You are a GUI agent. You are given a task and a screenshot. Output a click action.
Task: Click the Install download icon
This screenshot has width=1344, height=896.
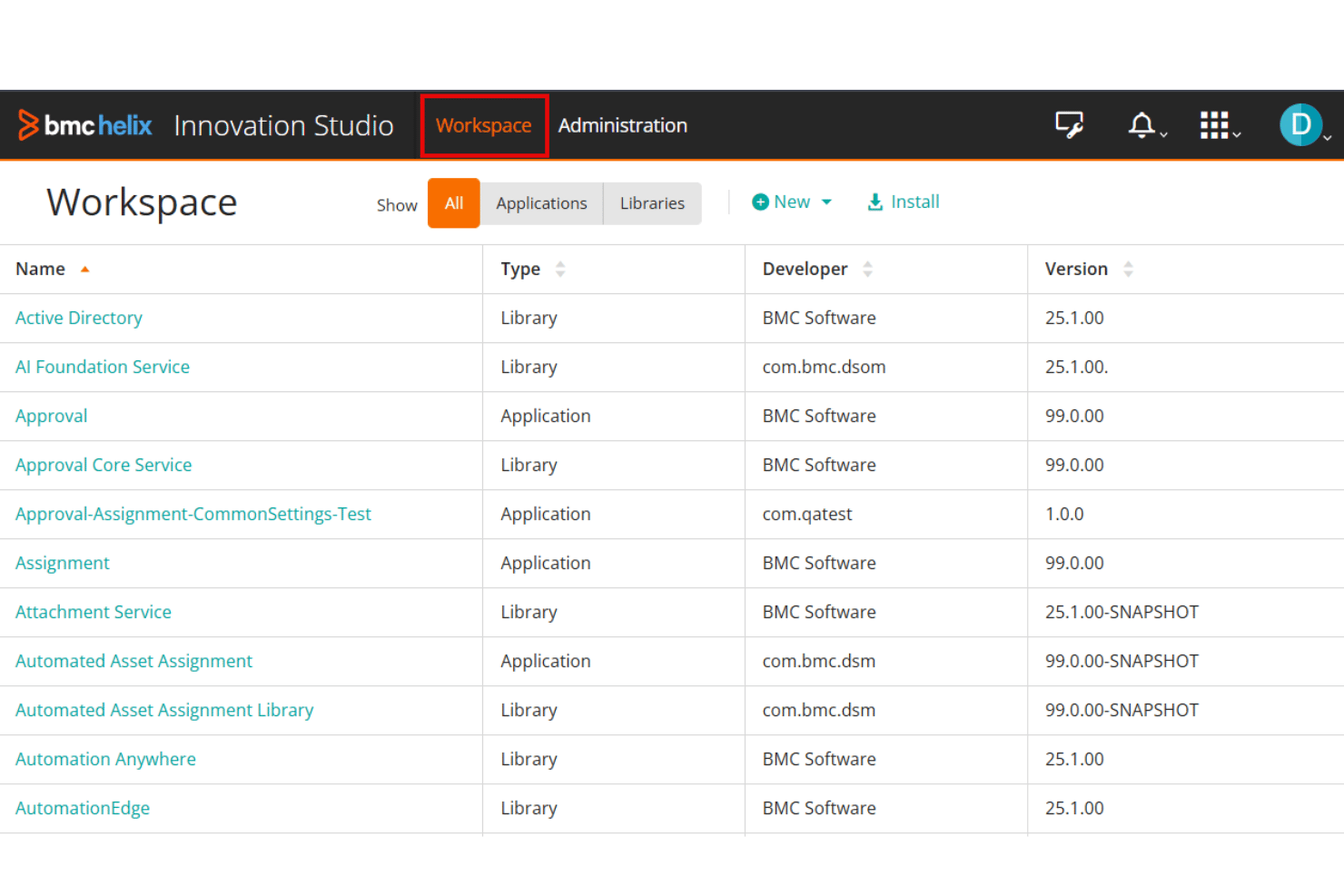(x=875, y=202)
